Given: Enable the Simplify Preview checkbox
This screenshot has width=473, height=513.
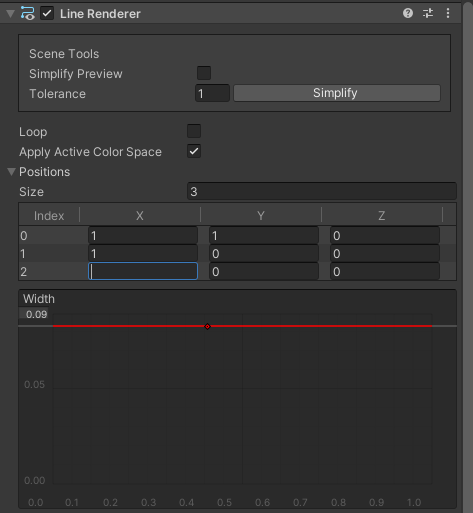Looking at the screenshot, I should tap(204, 73).
